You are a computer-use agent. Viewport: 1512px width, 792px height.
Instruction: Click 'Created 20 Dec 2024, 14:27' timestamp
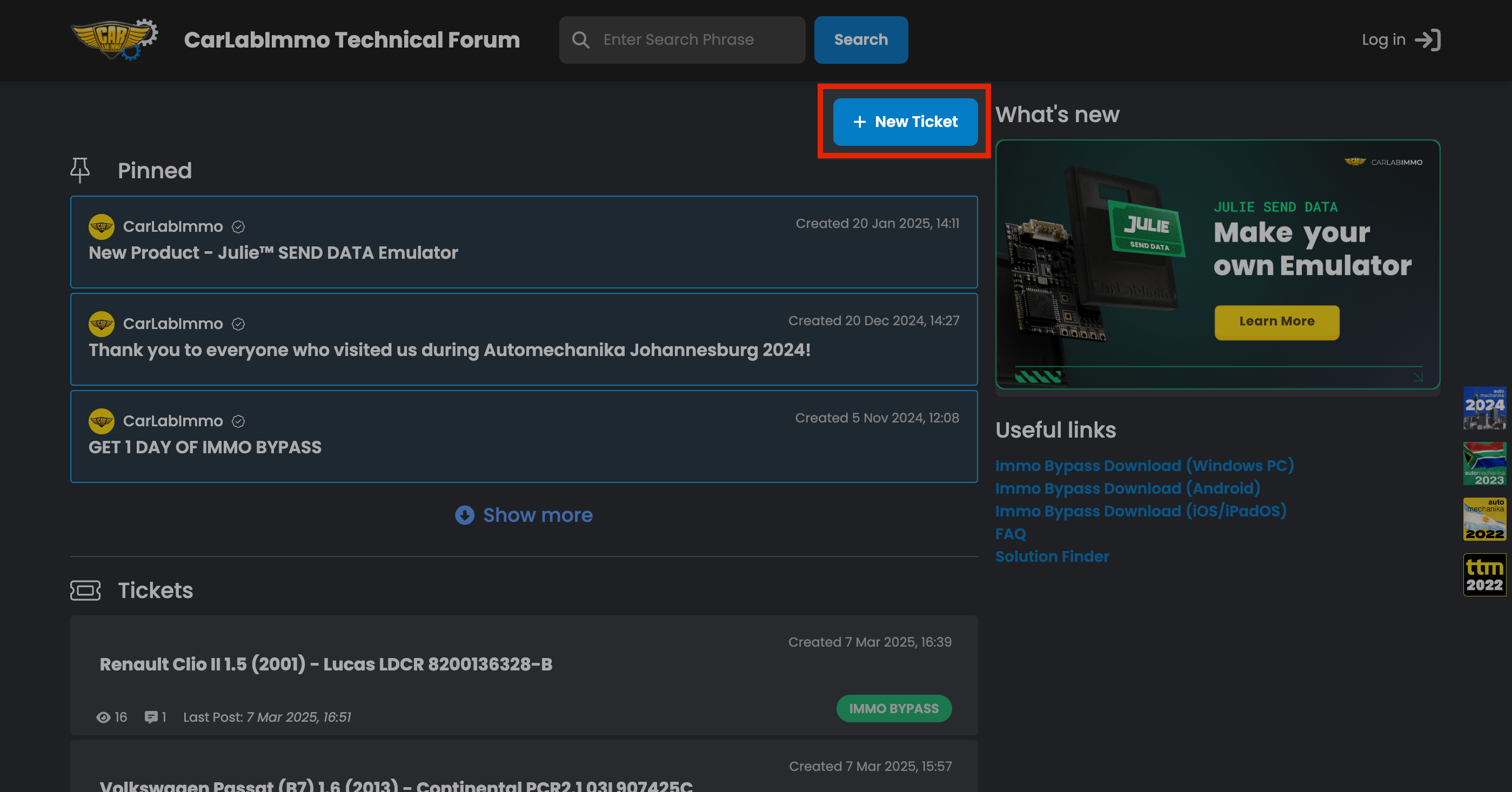[x=873, y=321]
